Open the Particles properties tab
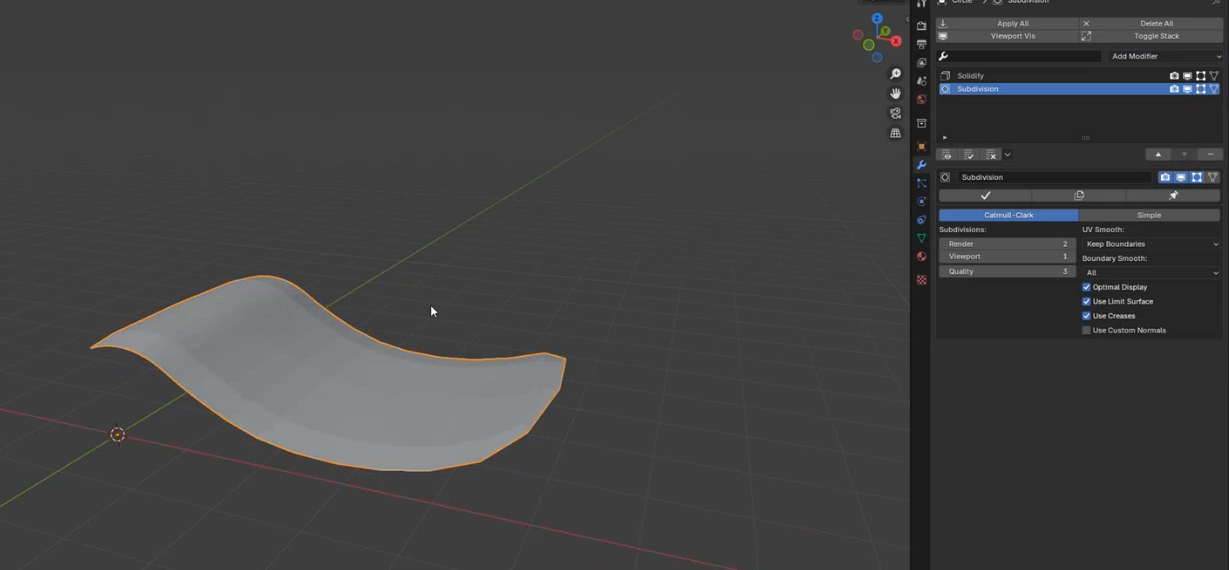This screenshot has width=1229, height=570. pos(921,183)
